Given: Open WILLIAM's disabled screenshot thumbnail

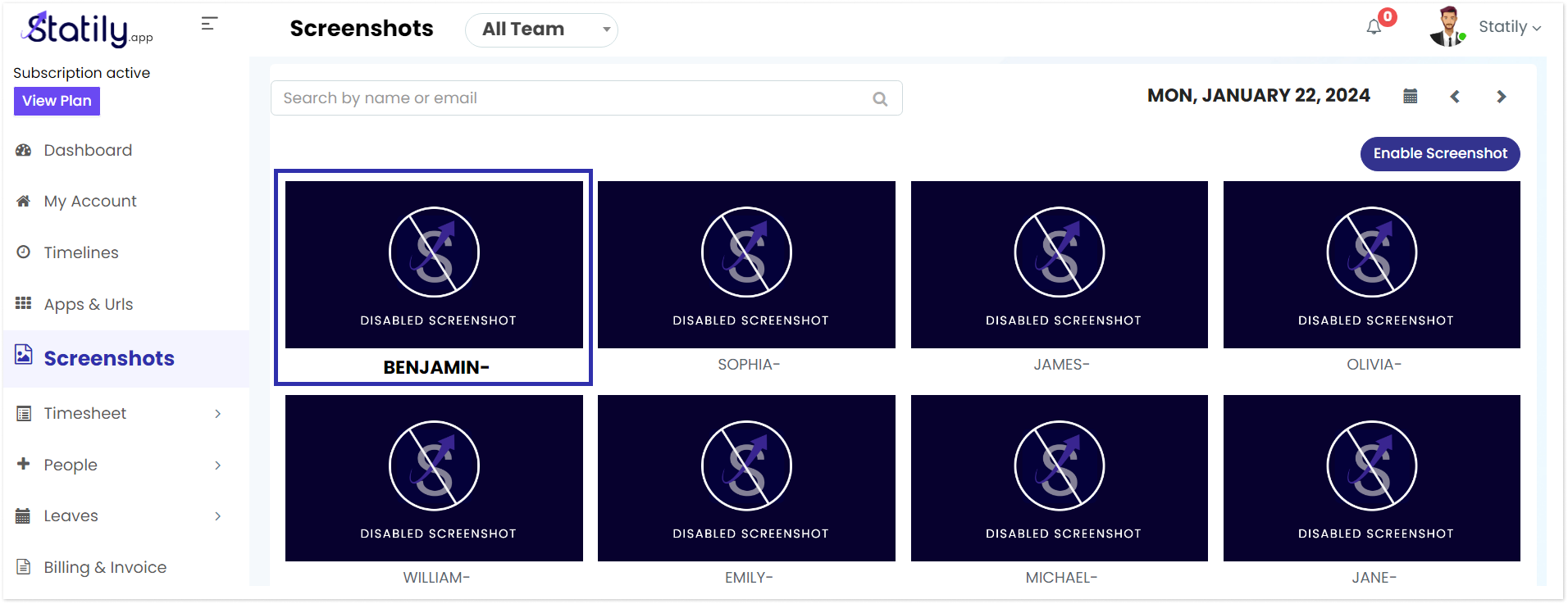Looking at the screenshot, I should click(434, 479).
